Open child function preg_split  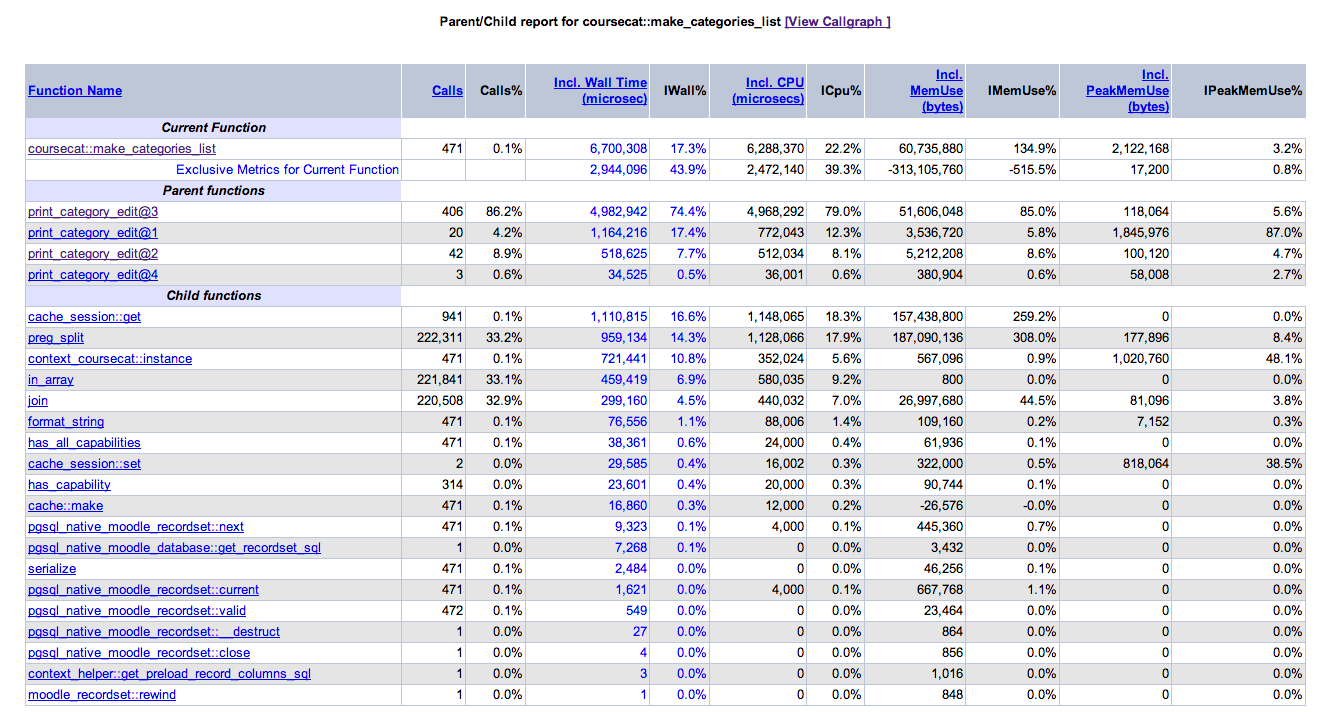[56, 337]
